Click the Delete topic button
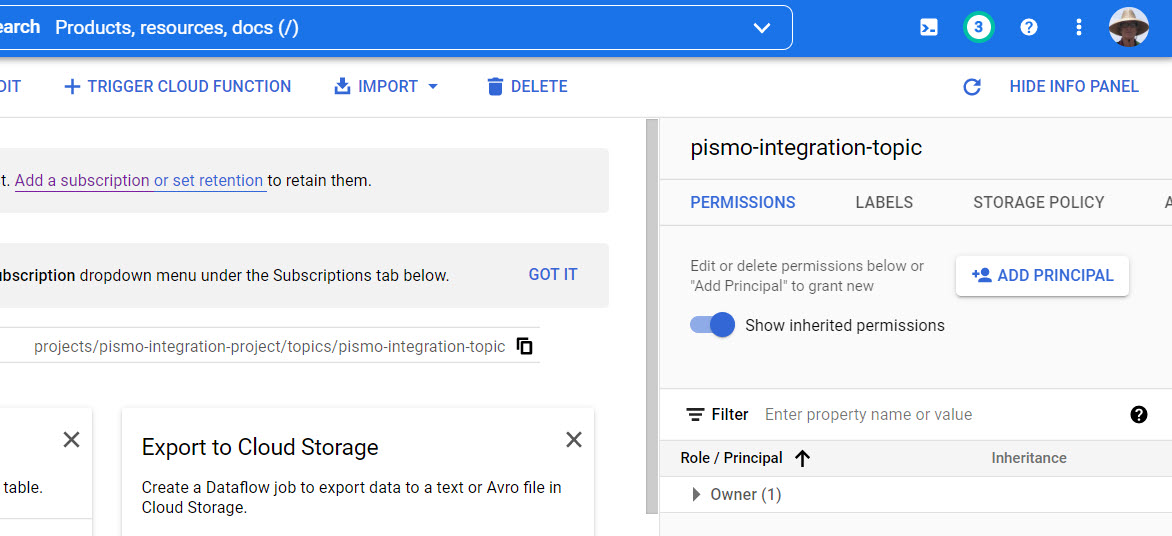 tap(527, 87)
